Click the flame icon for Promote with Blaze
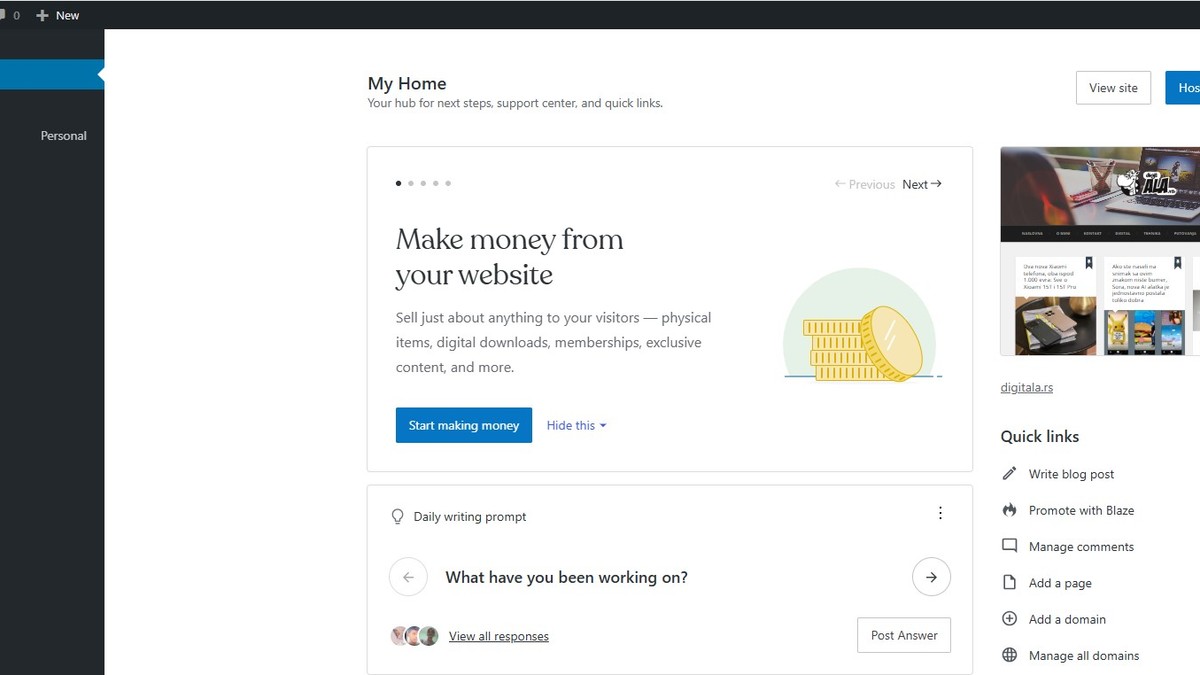The width and height of the screenshot is (1200, 675). (1009, 510)
